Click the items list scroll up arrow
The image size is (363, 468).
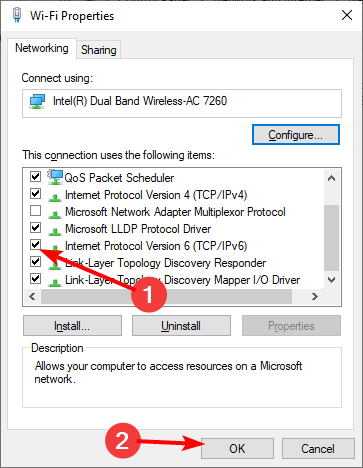coord(331,178)
